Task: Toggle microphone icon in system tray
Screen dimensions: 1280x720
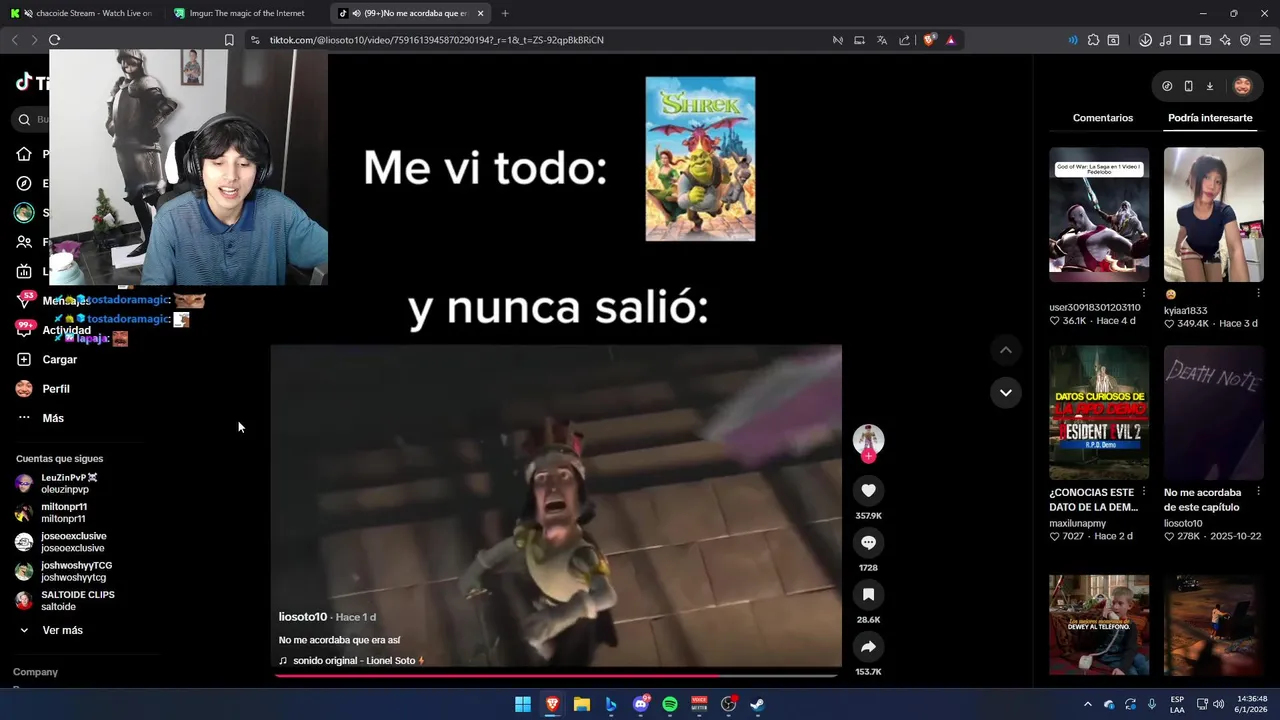Action: pyautogui.click(x=1152, y=704)
